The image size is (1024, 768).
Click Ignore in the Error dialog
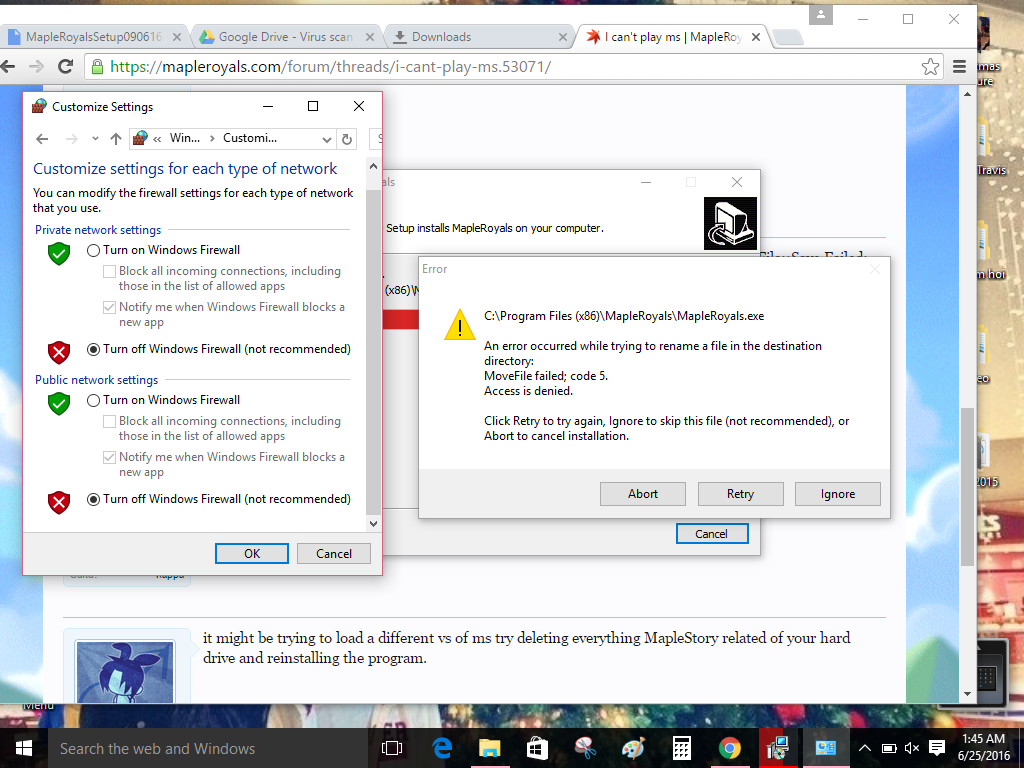[837, 494]
